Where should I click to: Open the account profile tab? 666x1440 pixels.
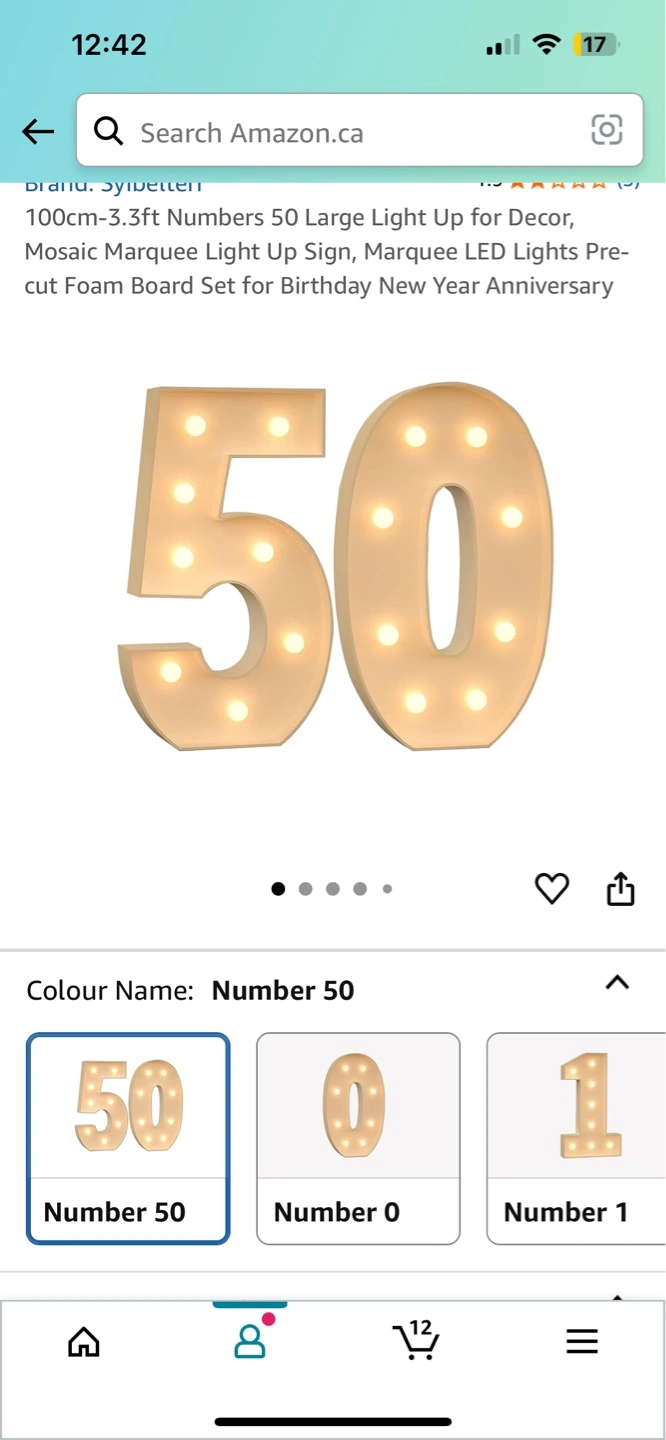[x=250, y=1341]
